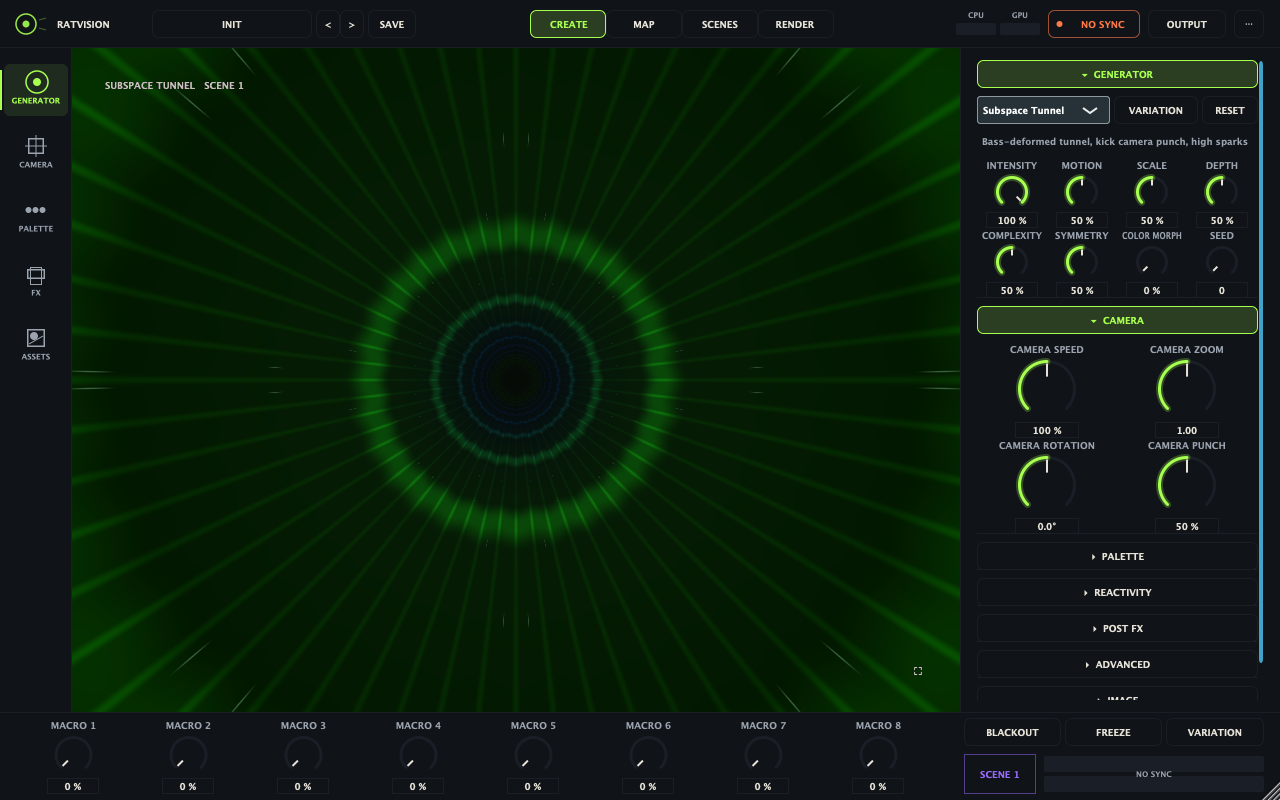Screen dimensions: 1280x800
Task: Go to the next preset arrow
Action: point(352,24)
